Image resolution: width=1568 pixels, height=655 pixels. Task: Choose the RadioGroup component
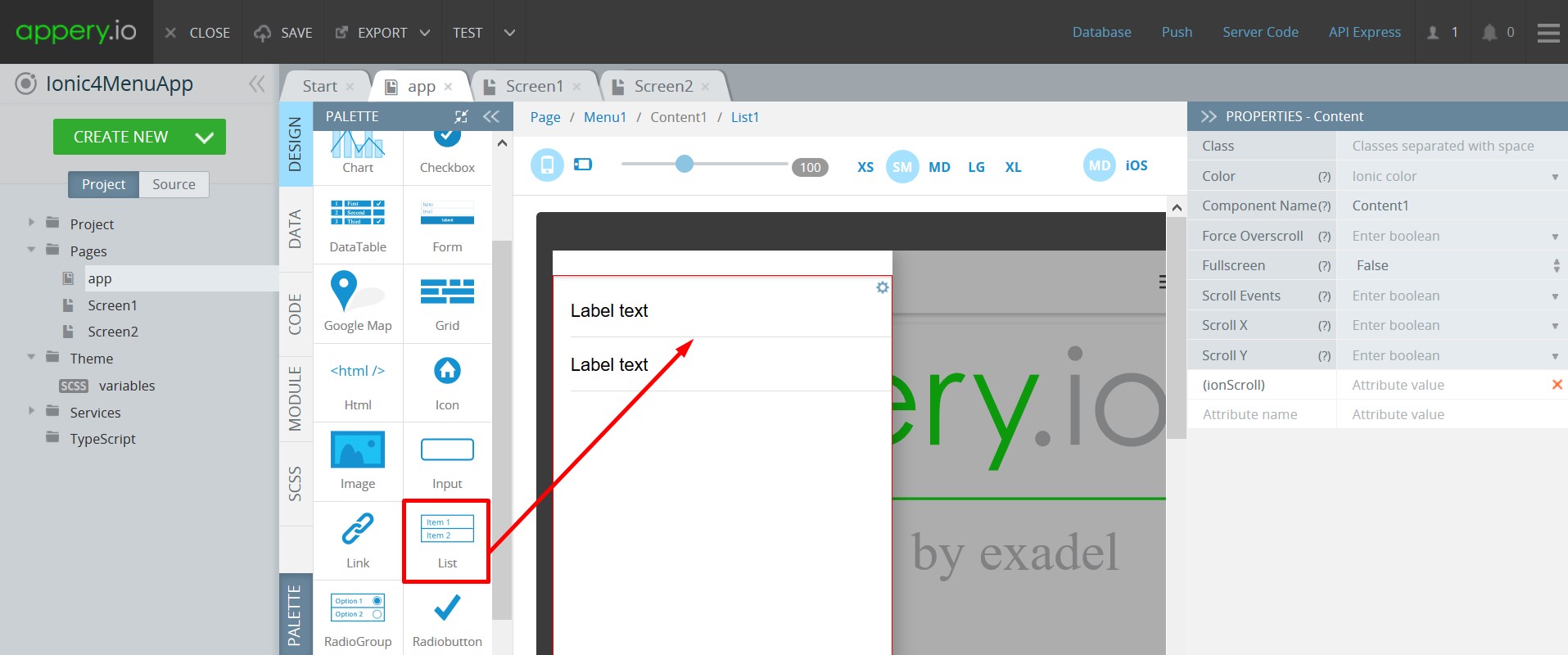pos(358,620)
